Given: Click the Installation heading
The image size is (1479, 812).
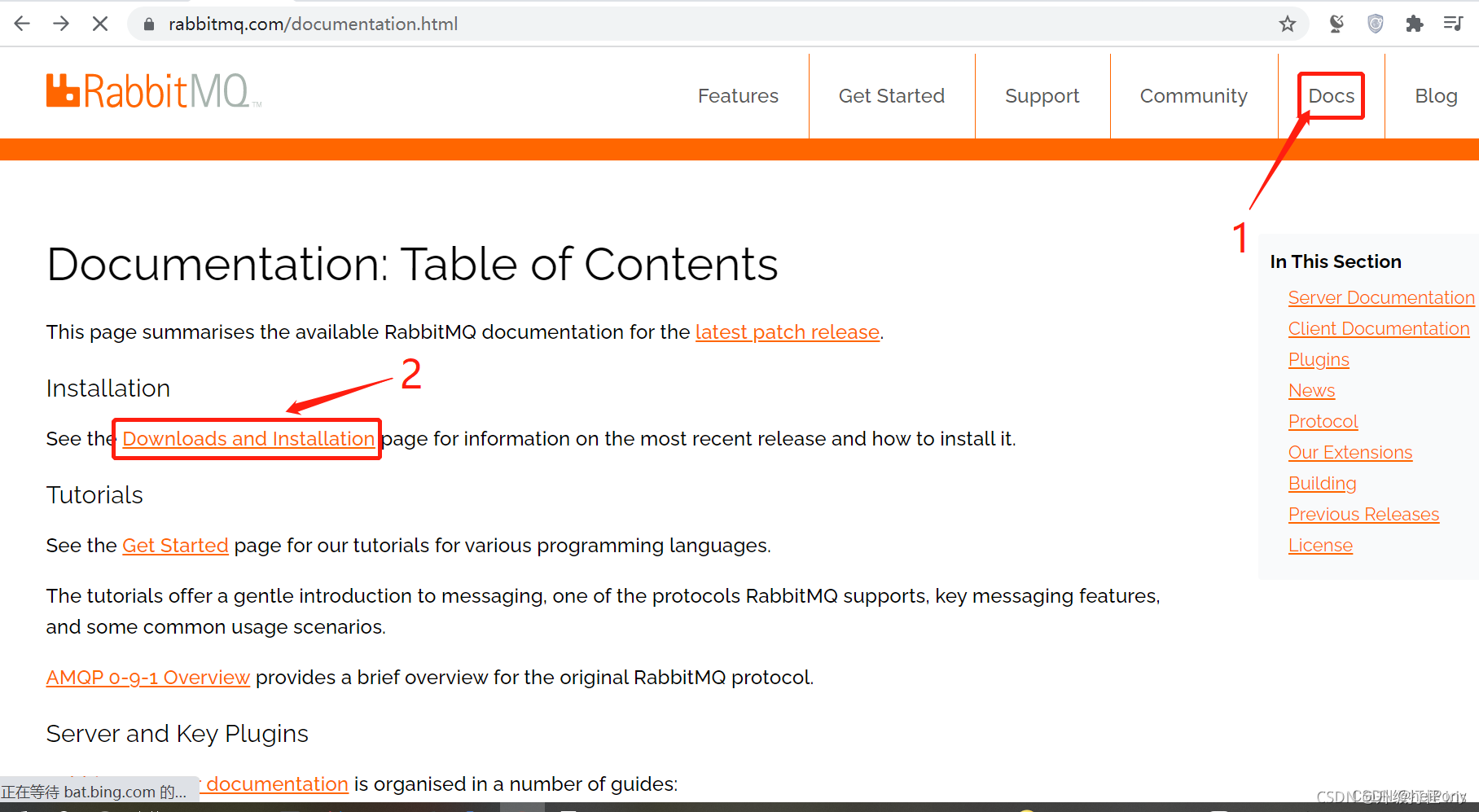Looking at the screenshot, I should [108, 388].
